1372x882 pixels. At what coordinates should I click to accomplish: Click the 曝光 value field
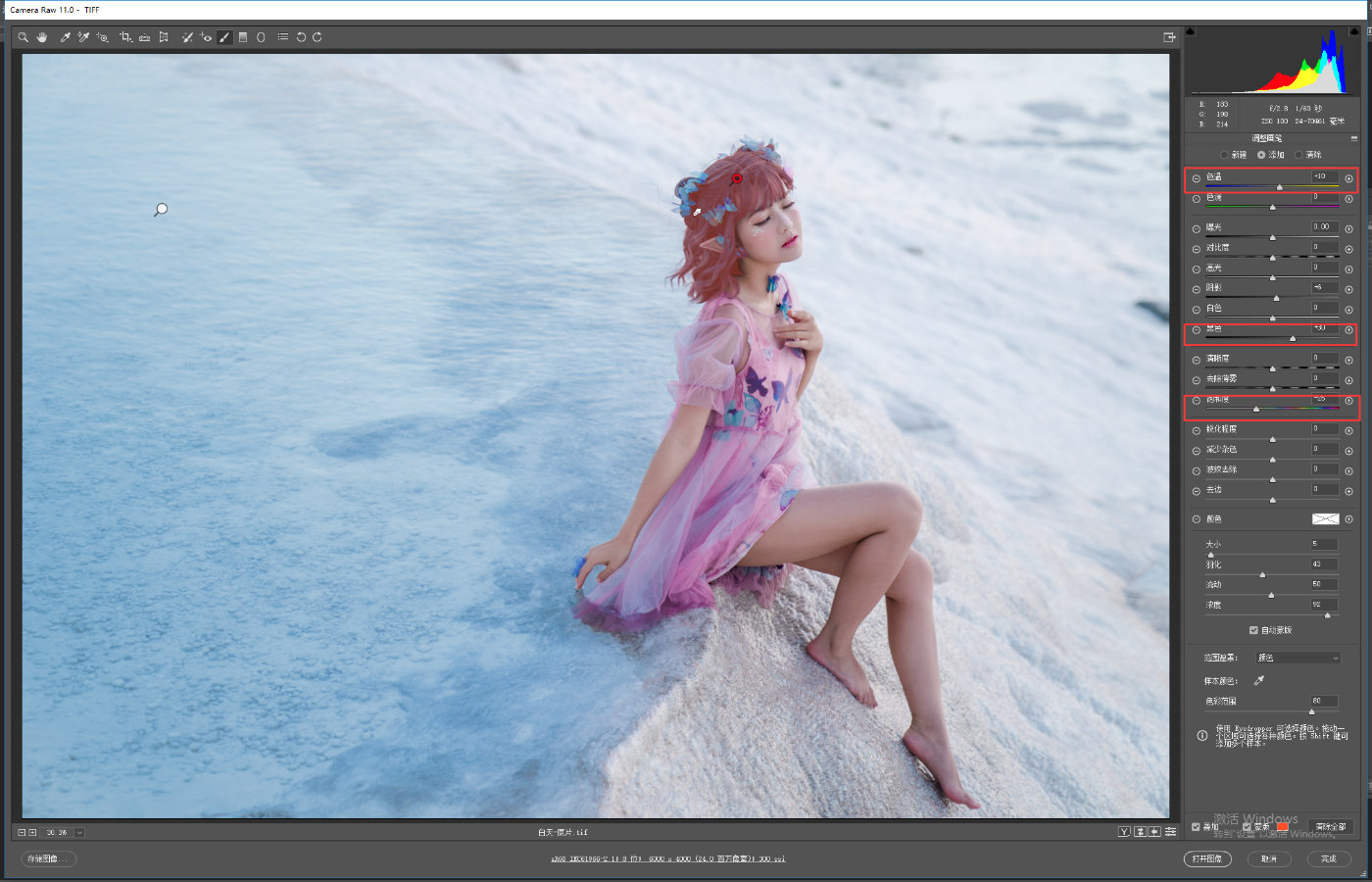[x=1325, y=226]
